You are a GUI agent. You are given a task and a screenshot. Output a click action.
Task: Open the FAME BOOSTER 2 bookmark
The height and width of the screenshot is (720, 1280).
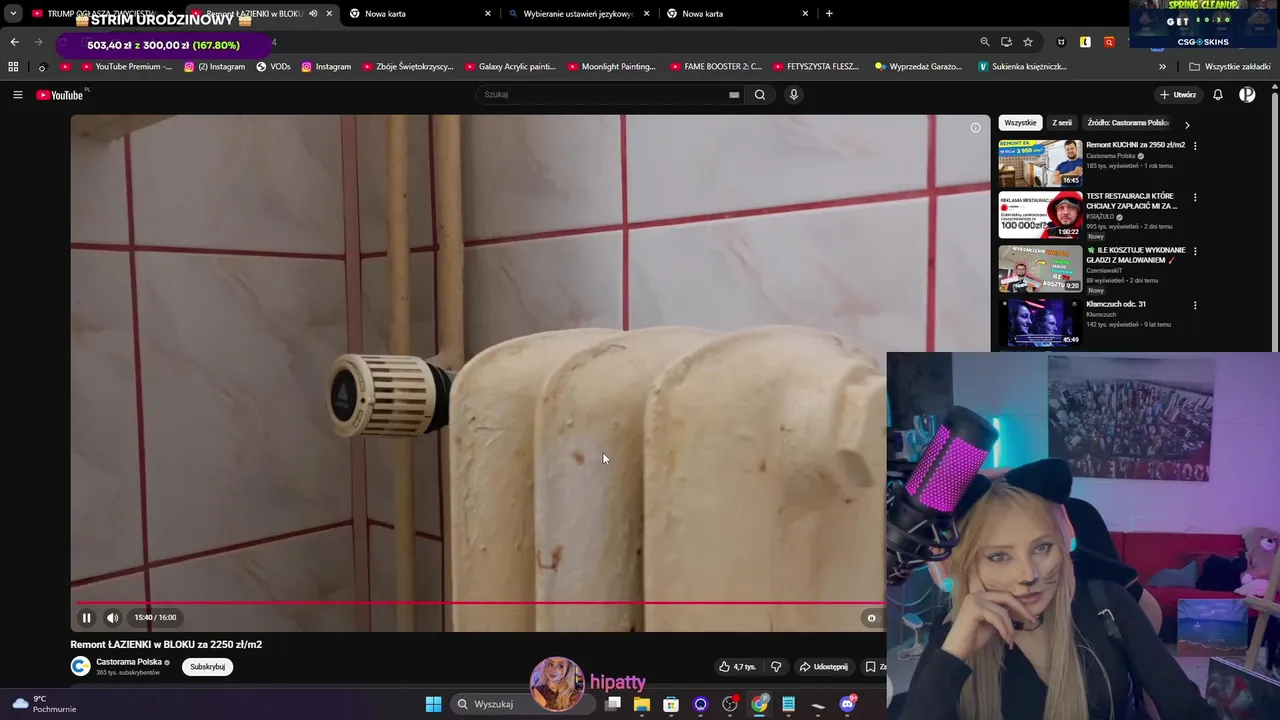tap(715, 67)
